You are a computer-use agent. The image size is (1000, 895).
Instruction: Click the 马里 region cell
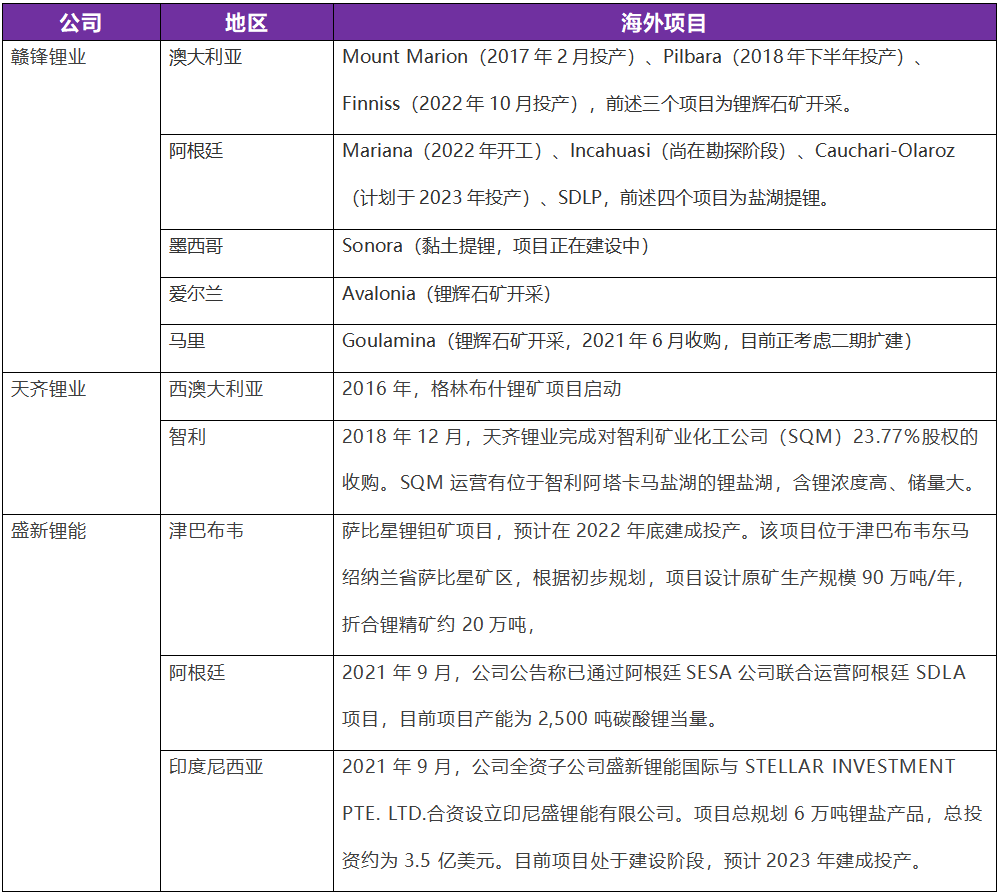(246, 348)
